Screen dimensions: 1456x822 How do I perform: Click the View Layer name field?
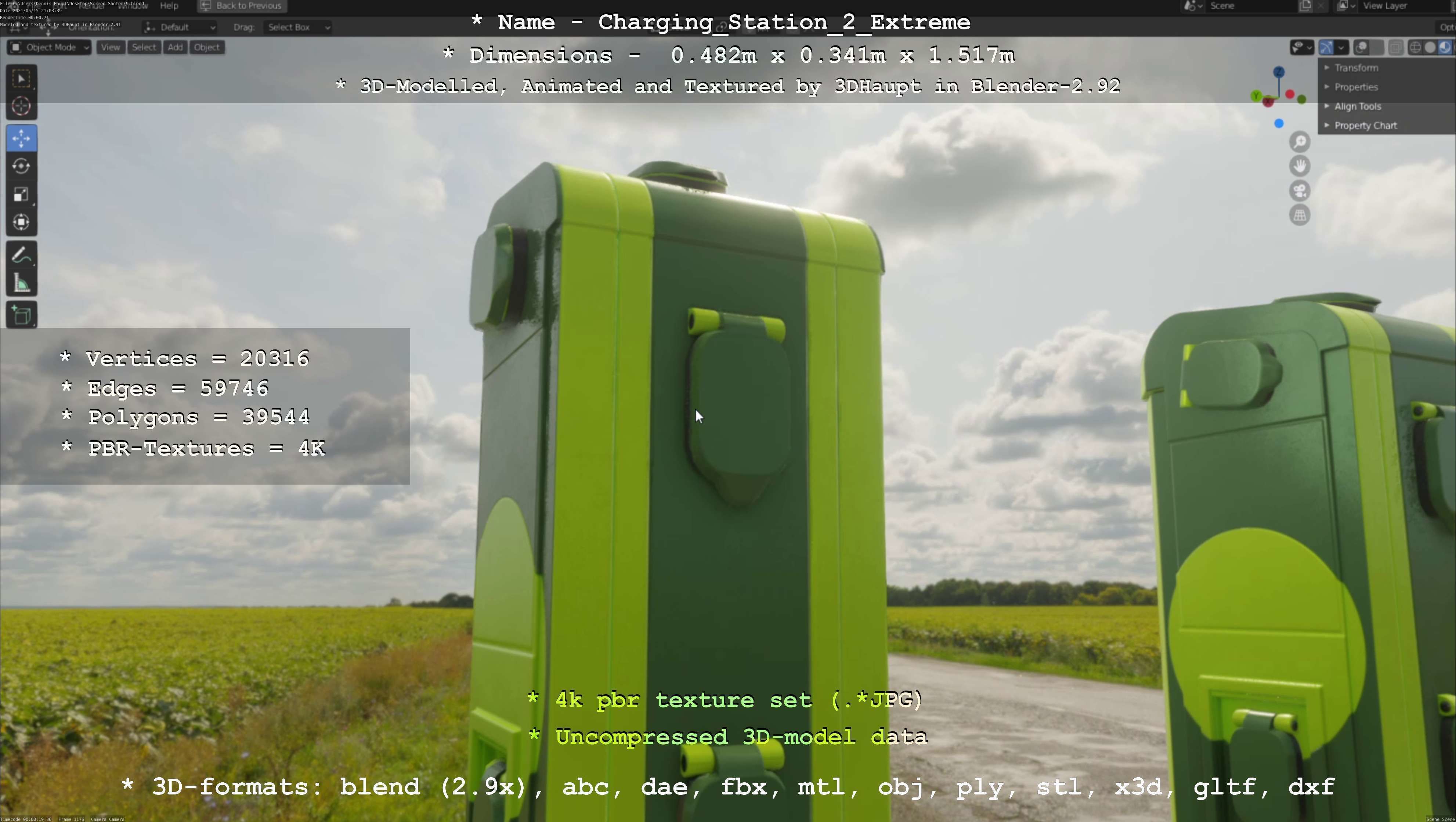[x=1404, y=6]
